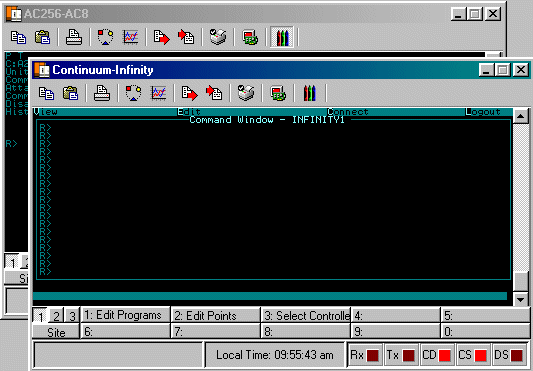Click send file icon in Continuum-Infinity toolbar
The image size is (533, 371).
click(189, 93)
